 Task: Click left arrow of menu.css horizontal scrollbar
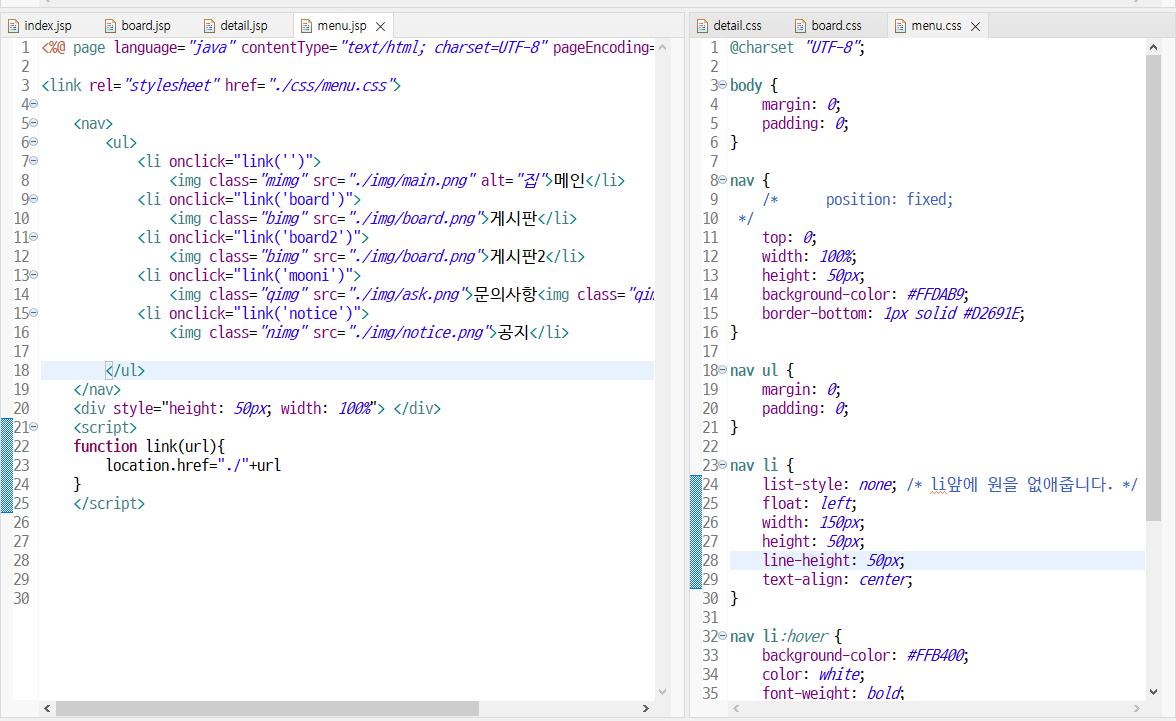point(736,708)
